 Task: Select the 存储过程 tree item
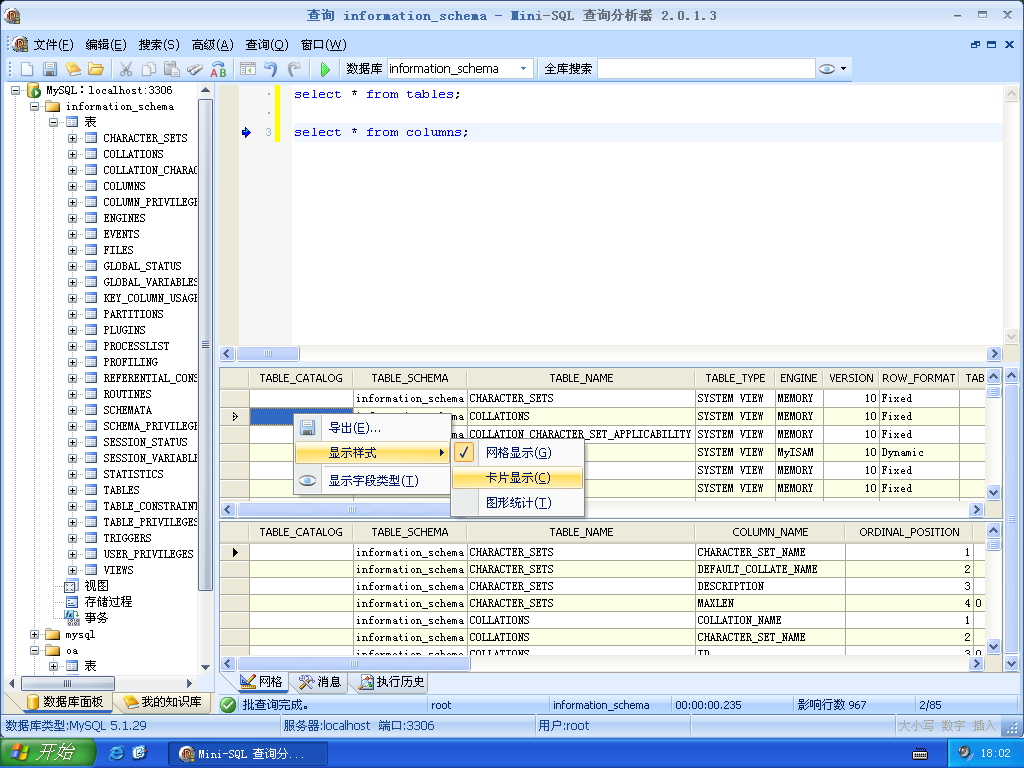(x=108, y=602)
